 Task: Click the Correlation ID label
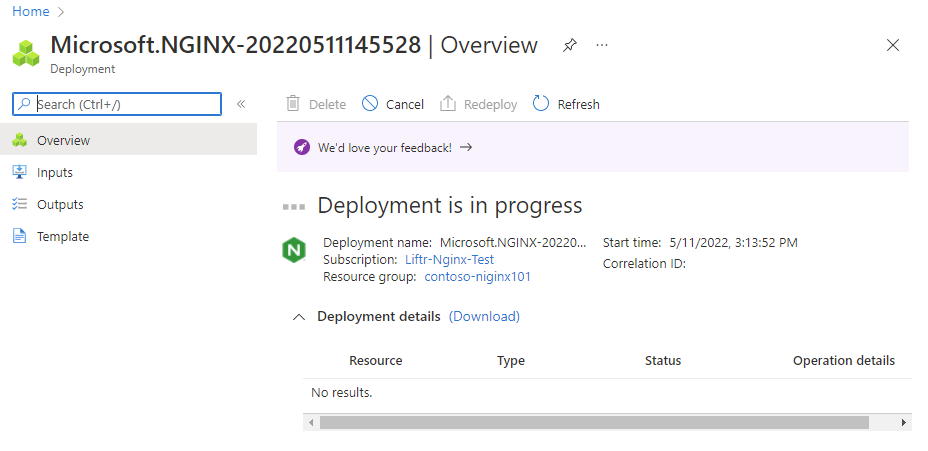click(645, 264)
